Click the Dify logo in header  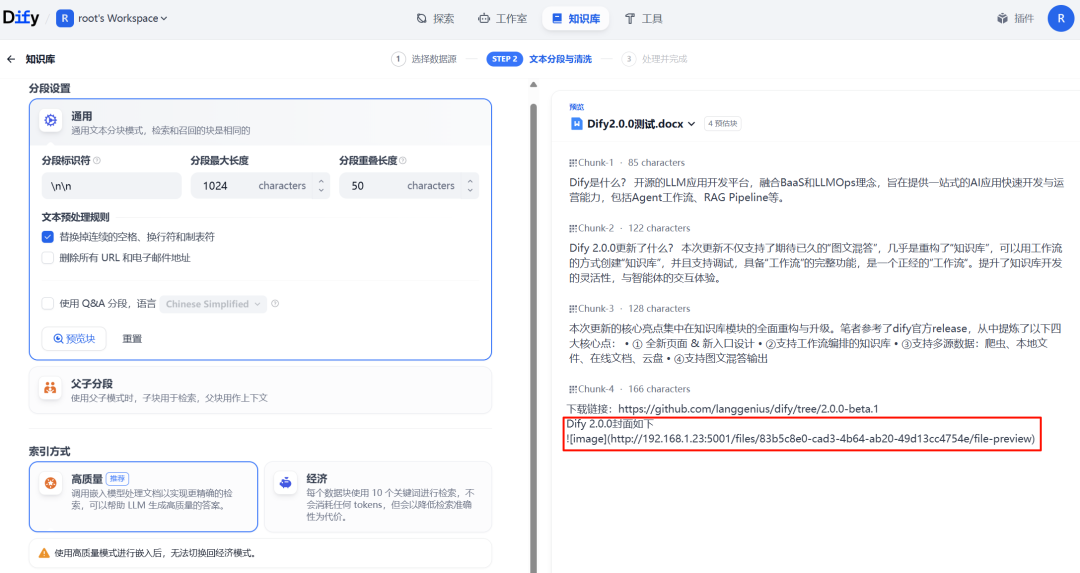pyautogui.click(x=23, y=18)
